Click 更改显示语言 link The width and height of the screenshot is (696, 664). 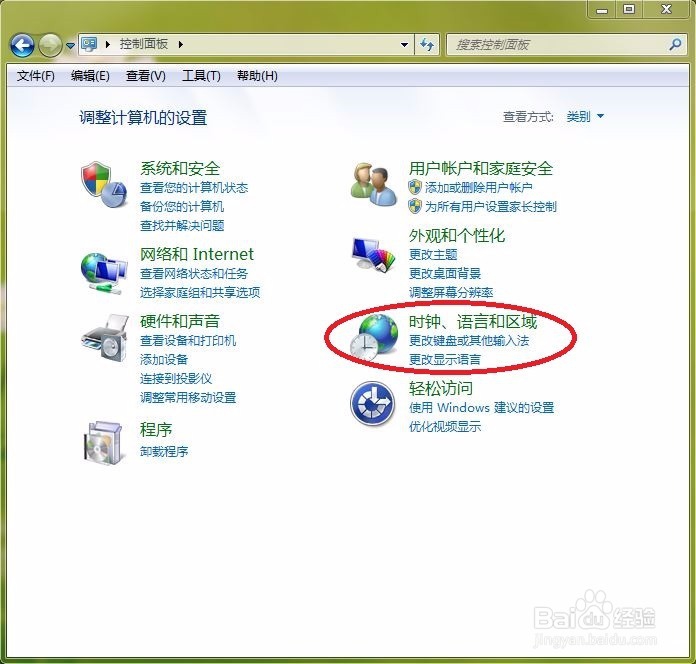tap(445, 359)
